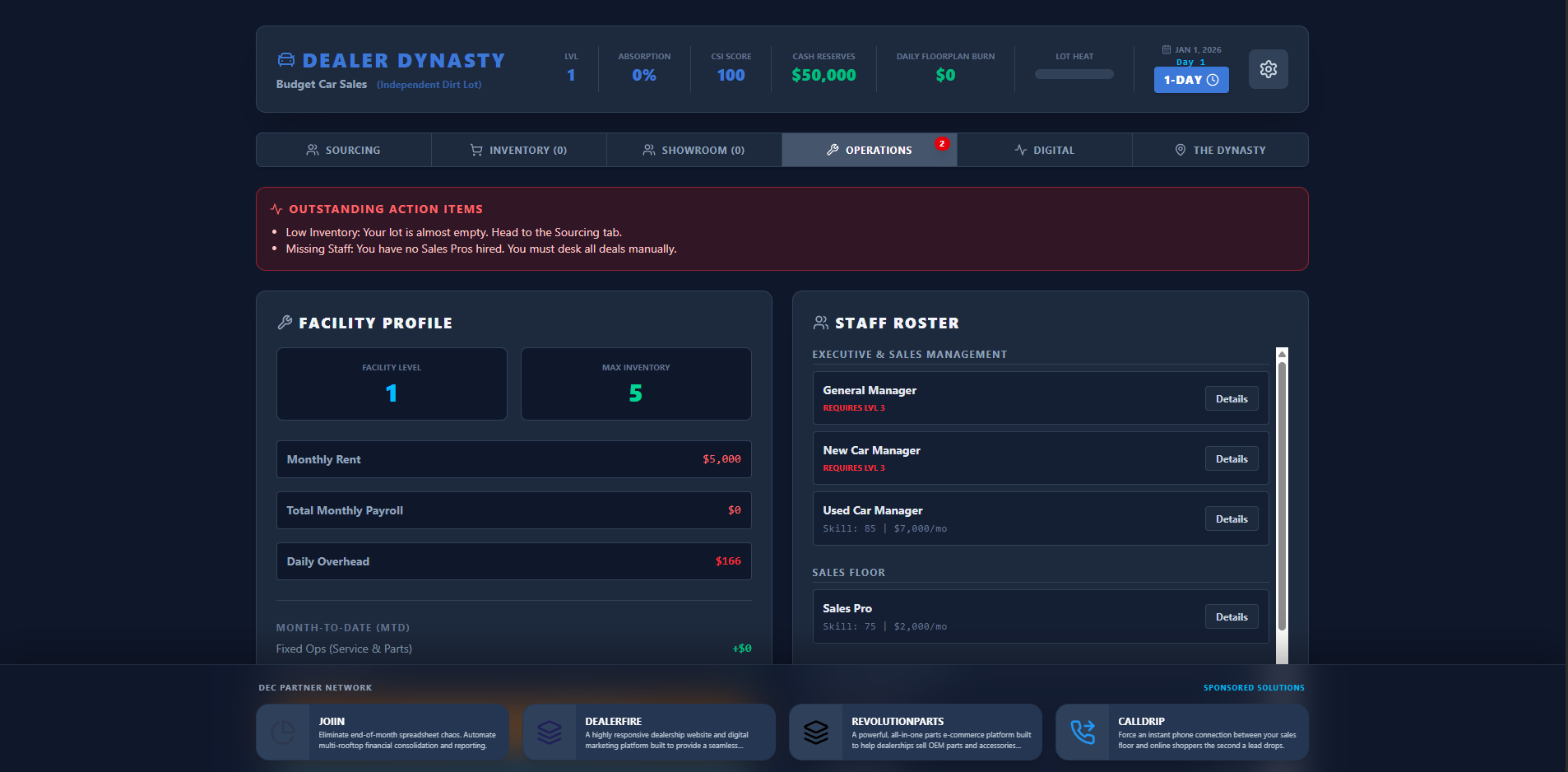Viewport: 1568px width, 772px height.
Task: Click the red notification badge on Operations
Action: click(x=942, y=143)
